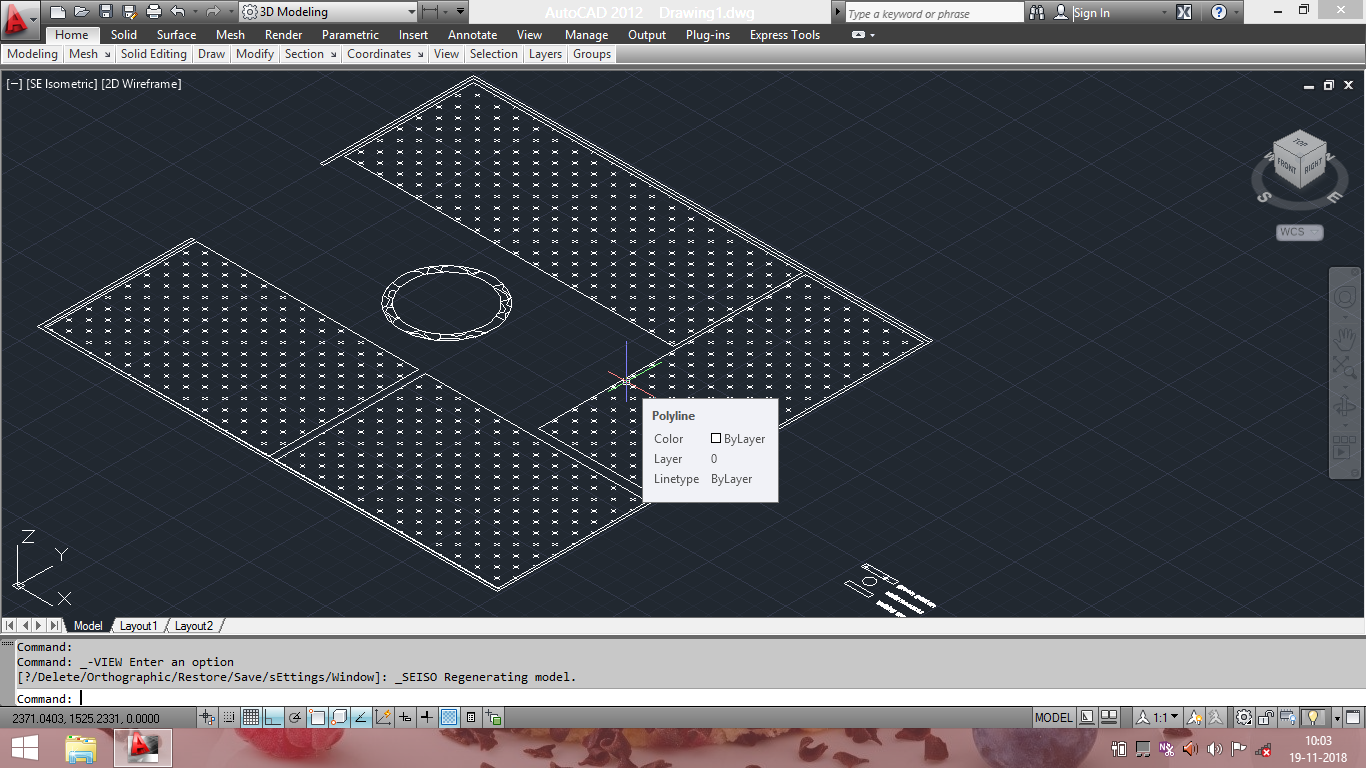The image size is (1366, 768).
Task: Toggle Grid Display in status bar
Action: coord(250,717)
